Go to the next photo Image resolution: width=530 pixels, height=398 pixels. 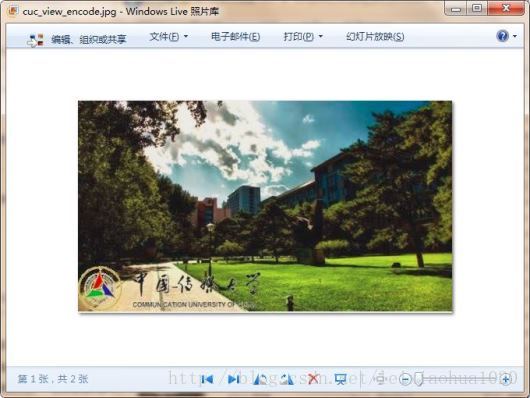pos(234,379)
